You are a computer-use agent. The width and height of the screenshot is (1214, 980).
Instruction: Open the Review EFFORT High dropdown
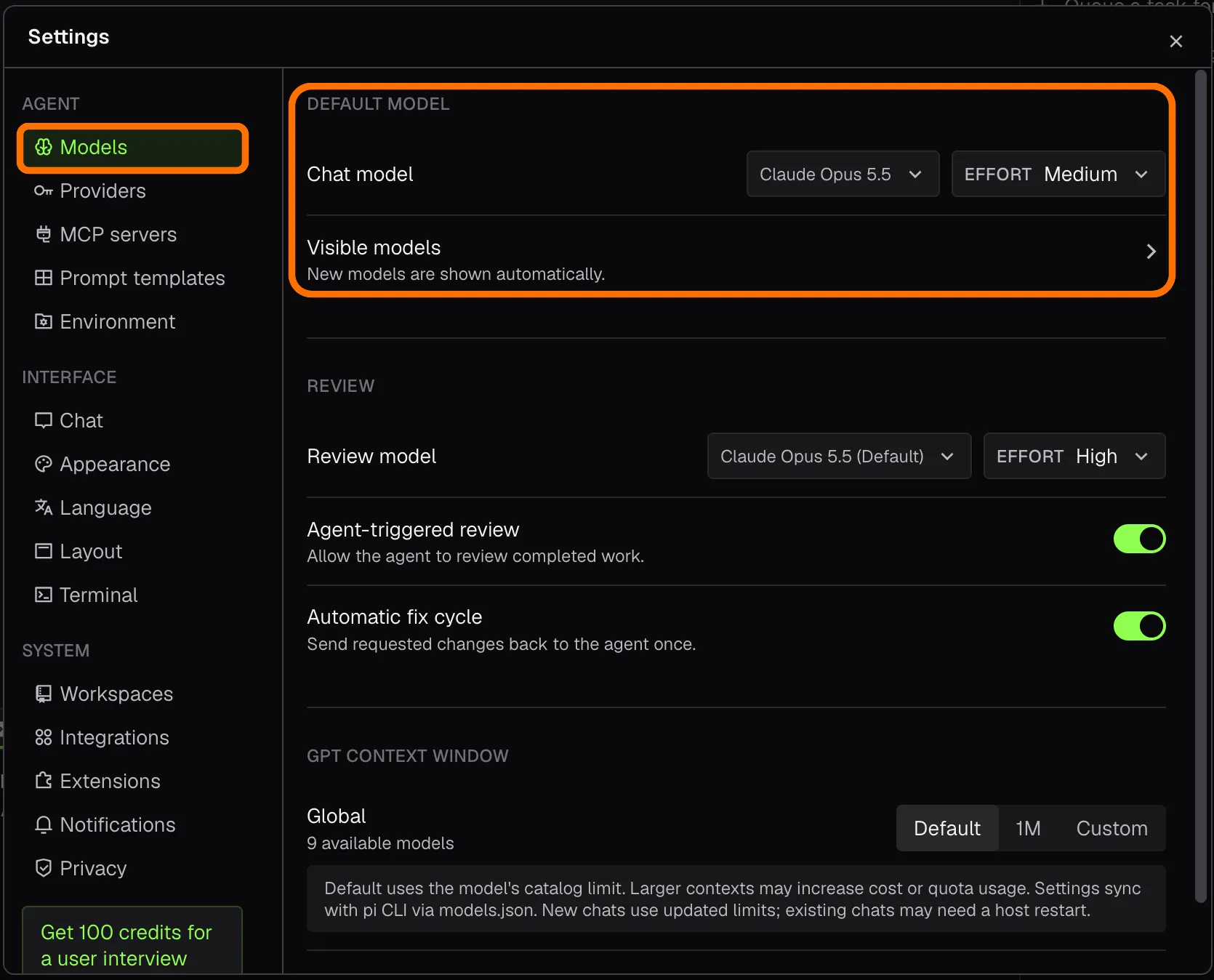[x=1074, y=456]
